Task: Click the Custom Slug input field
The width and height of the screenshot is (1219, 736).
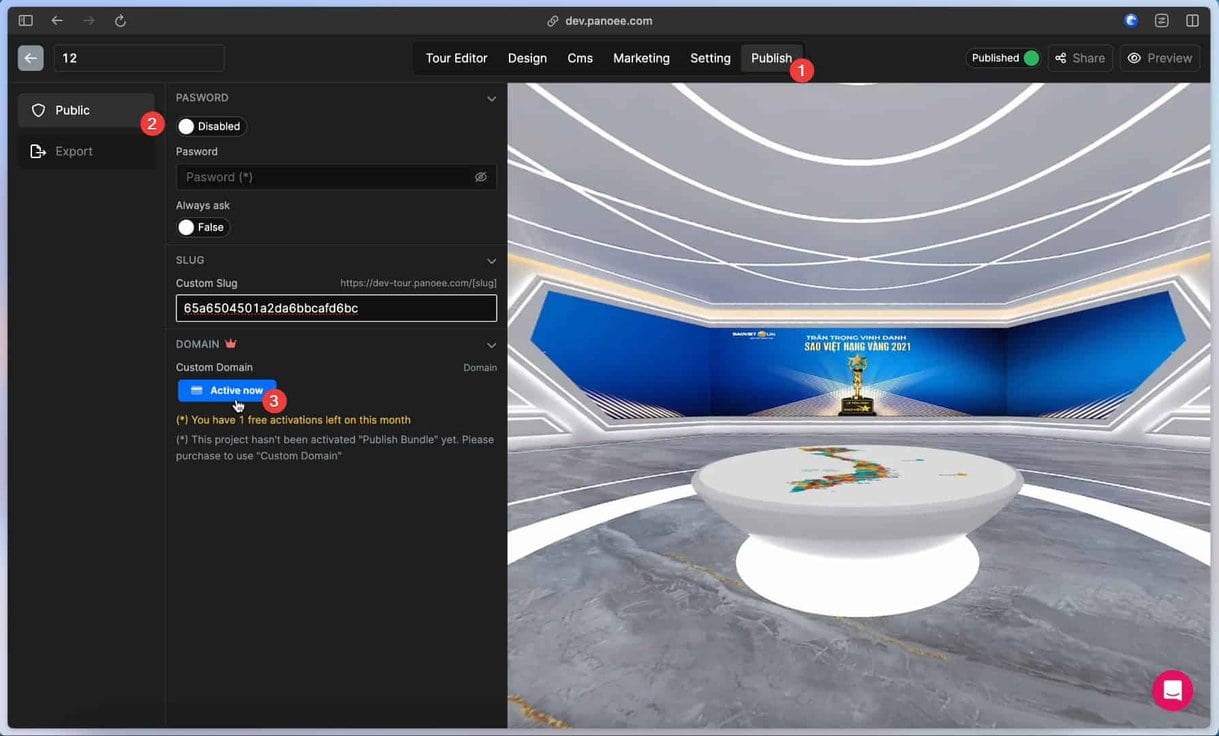Action: [x=336, y=308]
